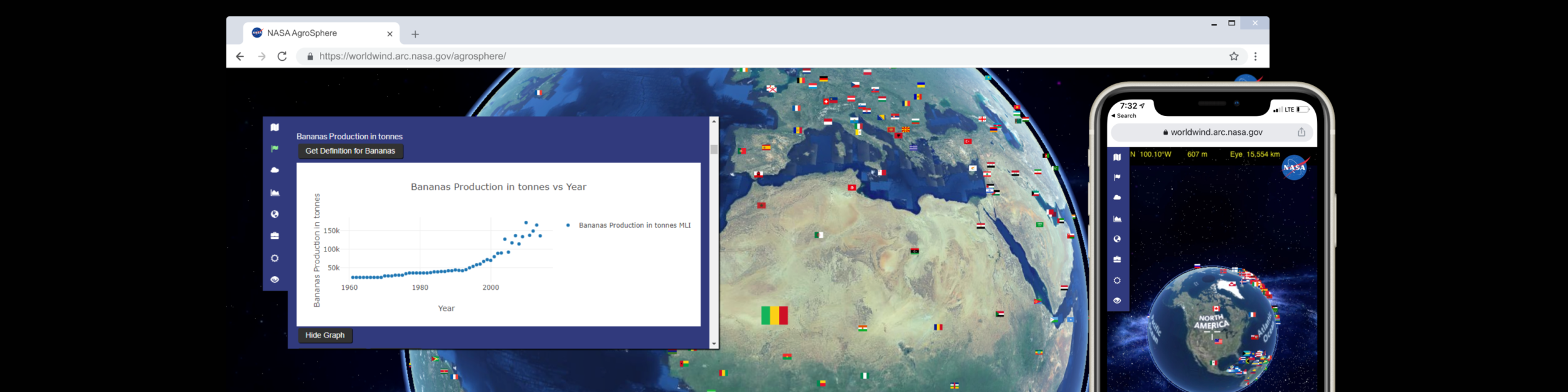This screenshot has height=392, width=1568.
Task: Toggle the eye view icon in desktop sidebar
Action: 275,280
